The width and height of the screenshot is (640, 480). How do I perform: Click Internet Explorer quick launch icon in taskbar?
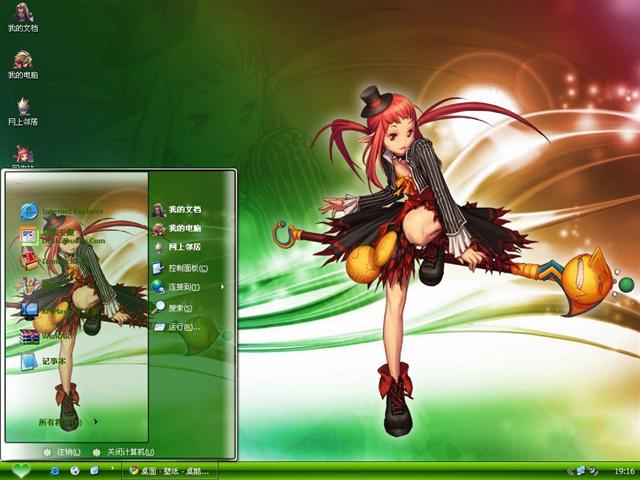coord(55,470)
